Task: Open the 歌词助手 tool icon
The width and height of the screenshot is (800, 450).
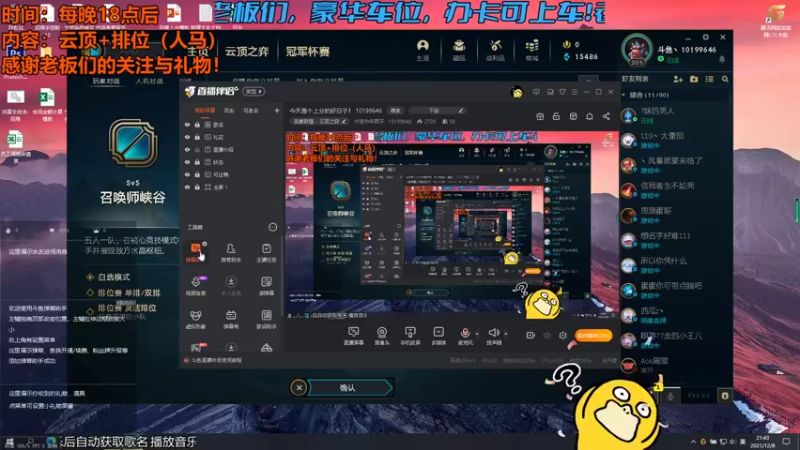Action: pos(266,319)
